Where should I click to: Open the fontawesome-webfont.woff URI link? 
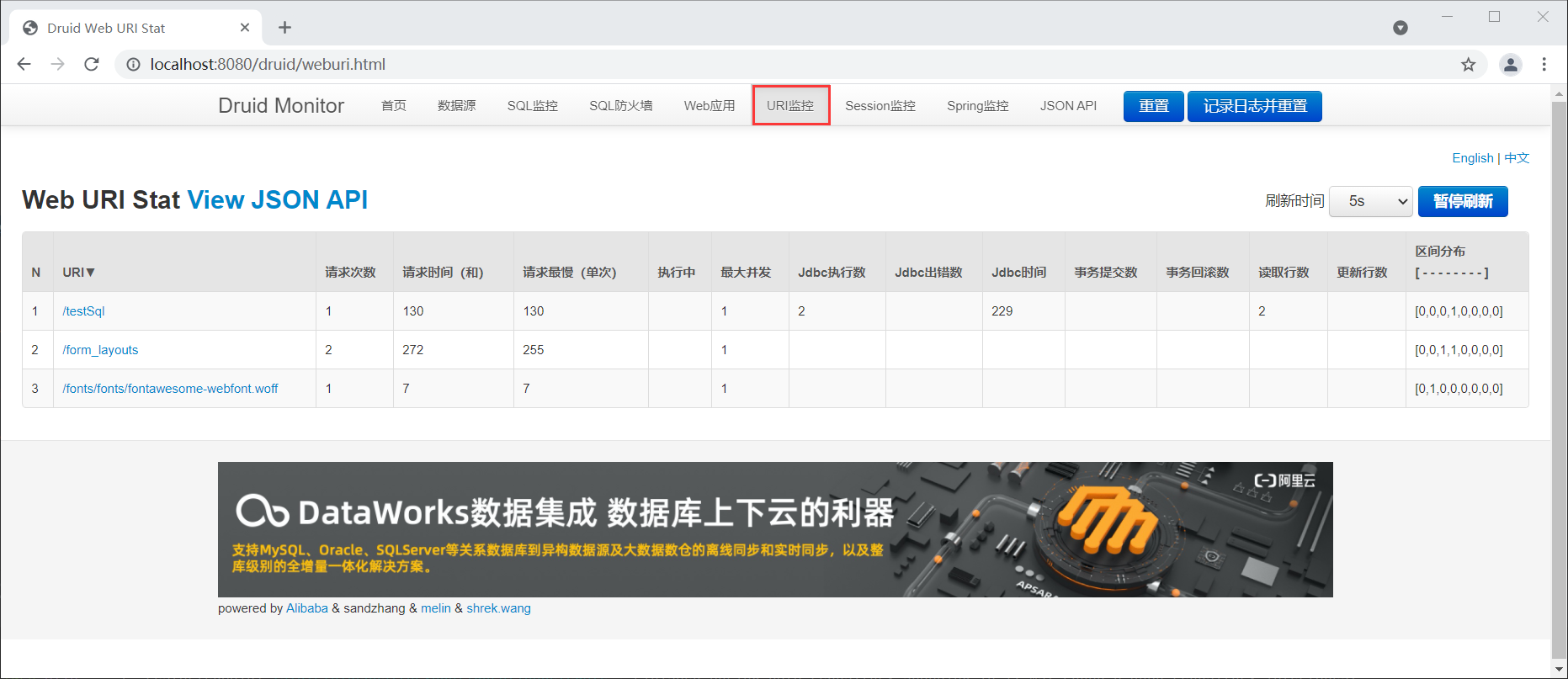coord(170,389)
